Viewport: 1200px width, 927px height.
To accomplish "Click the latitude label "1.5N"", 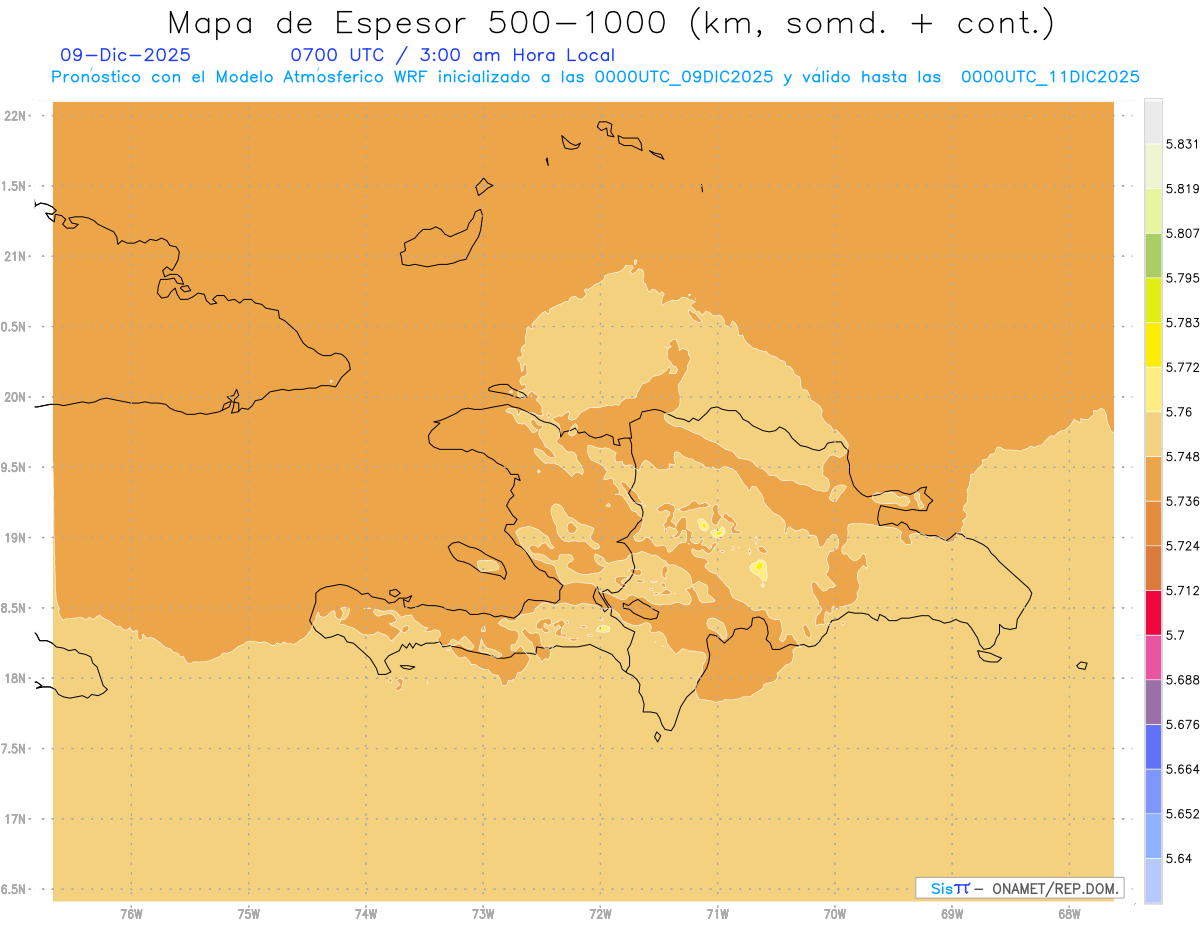I will (x=15, y=186).
